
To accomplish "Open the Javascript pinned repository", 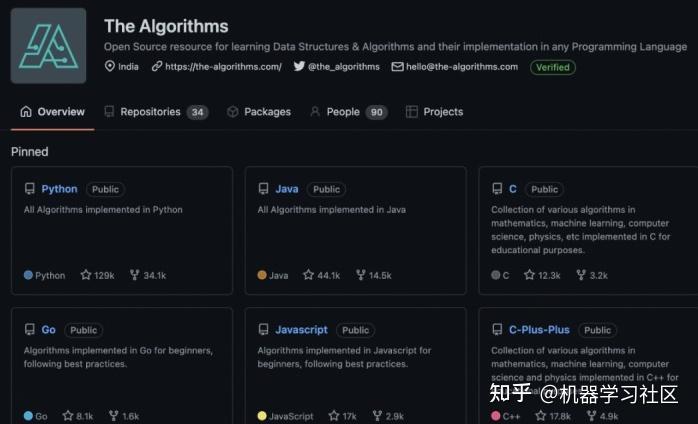I will [x=301, y=330].
